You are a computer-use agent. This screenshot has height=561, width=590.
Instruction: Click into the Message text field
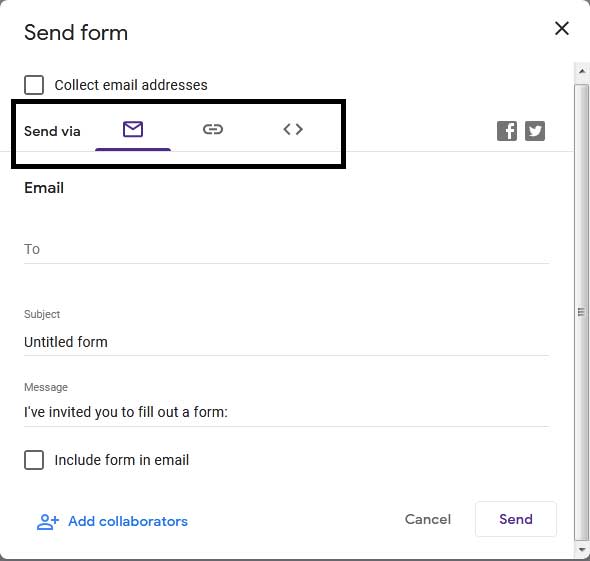tap(287, 412)
